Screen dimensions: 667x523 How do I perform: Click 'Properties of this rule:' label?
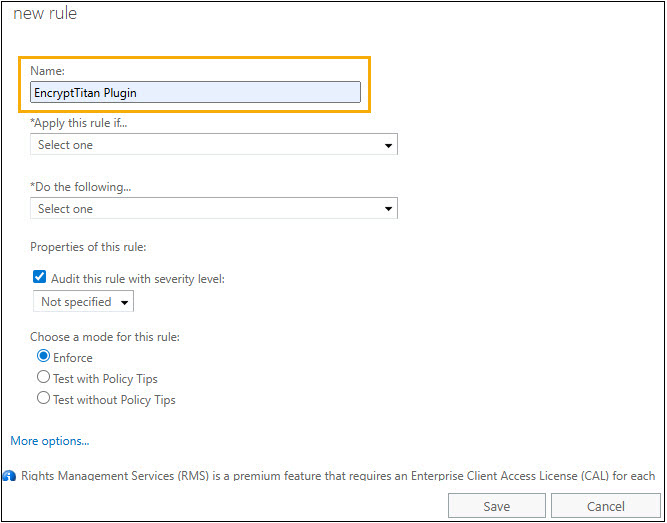88,247
